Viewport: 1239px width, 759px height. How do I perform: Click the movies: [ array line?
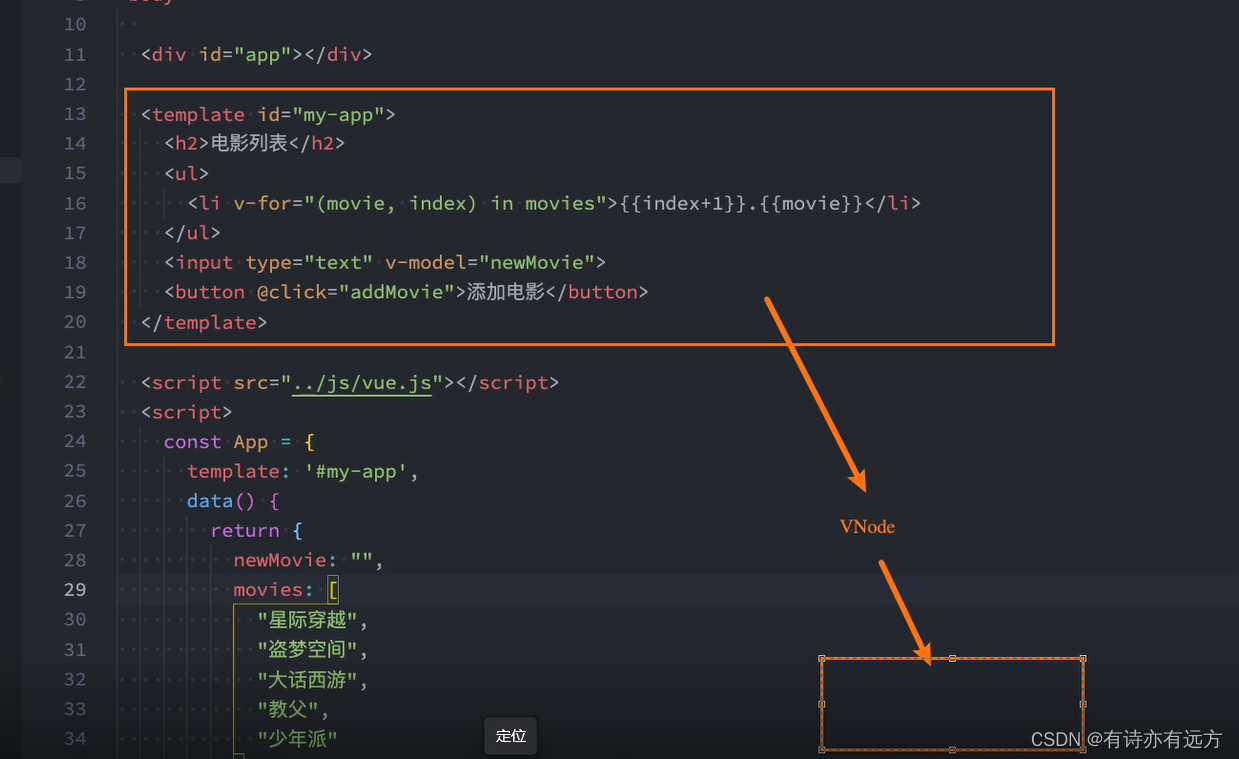tap(286, 590)
